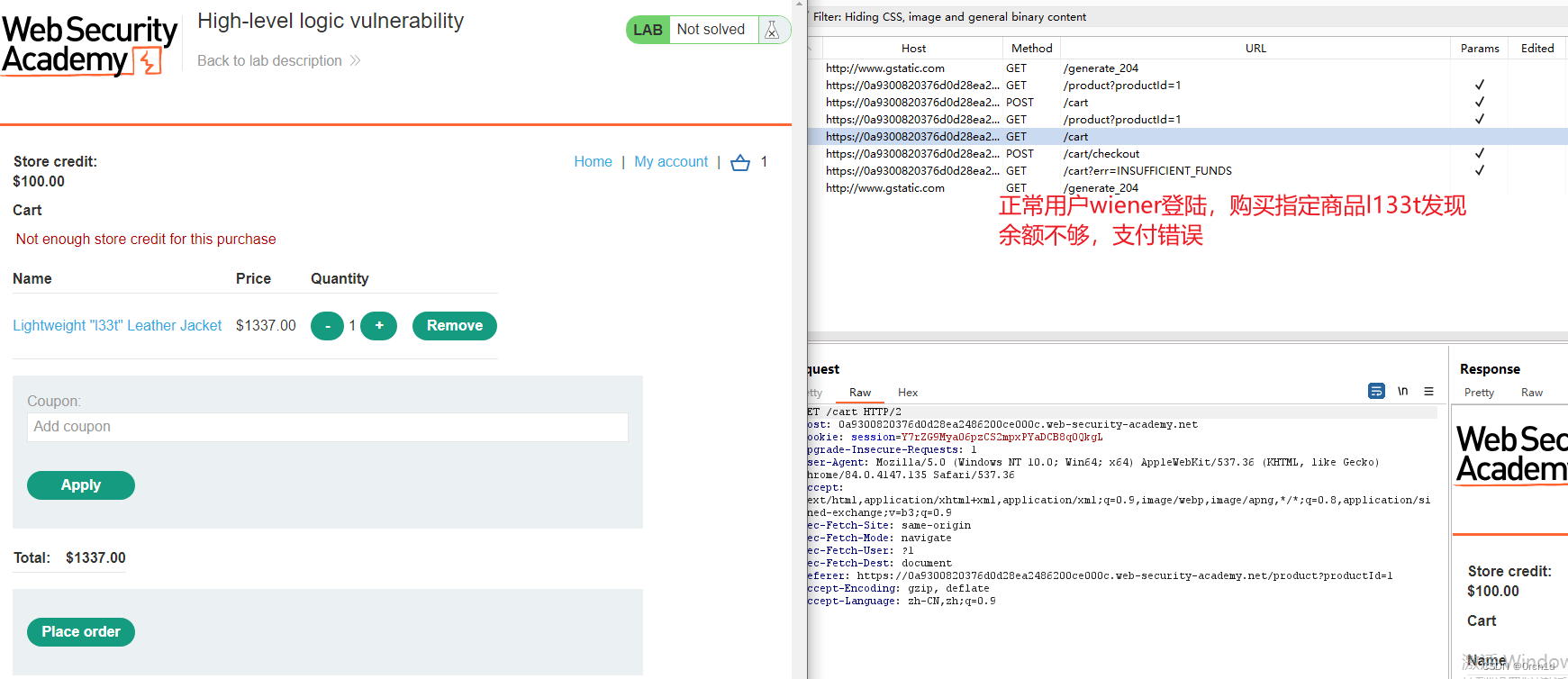Screen dimensions: 1568x679
Task: Sort proxy history by Params column
Action: coord(1480,49)
